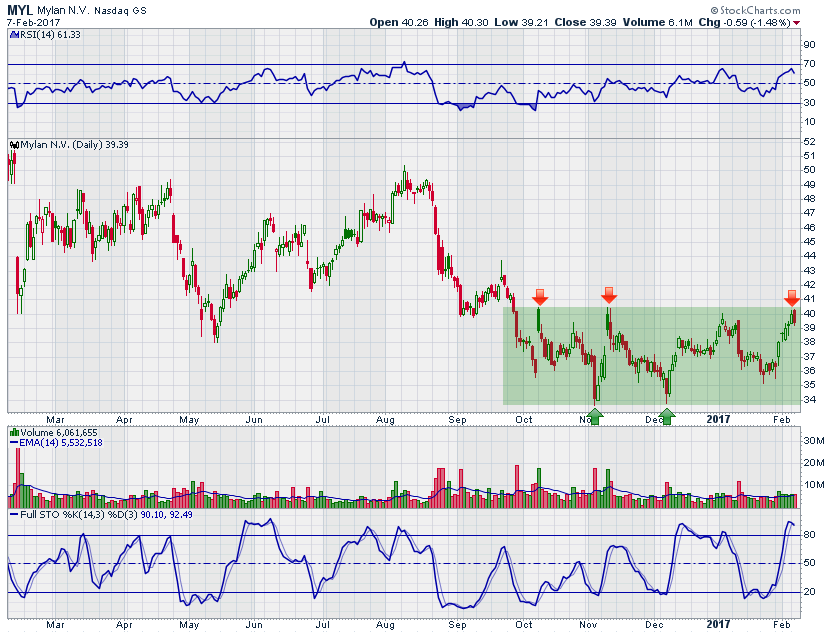Click the copyright icon before StockCharts.com

[x=714, y=11]
